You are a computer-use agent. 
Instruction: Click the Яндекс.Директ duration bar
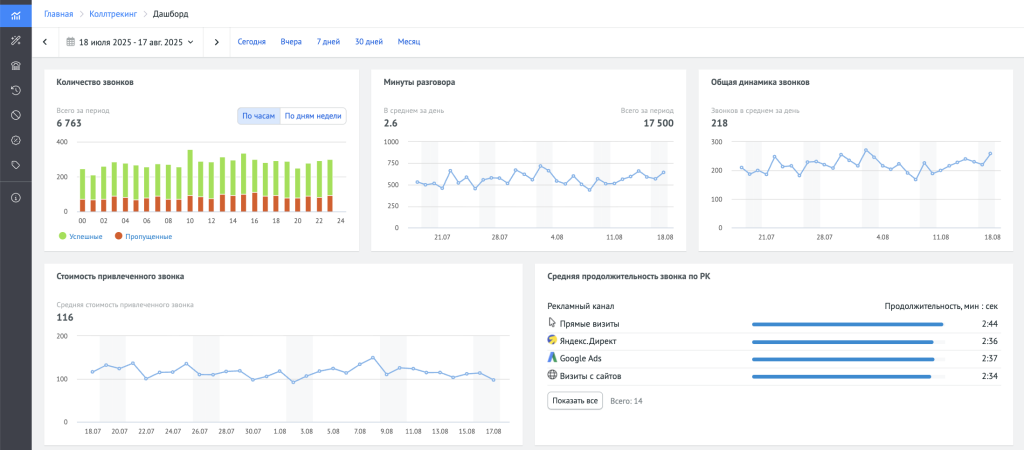(843, 341)
